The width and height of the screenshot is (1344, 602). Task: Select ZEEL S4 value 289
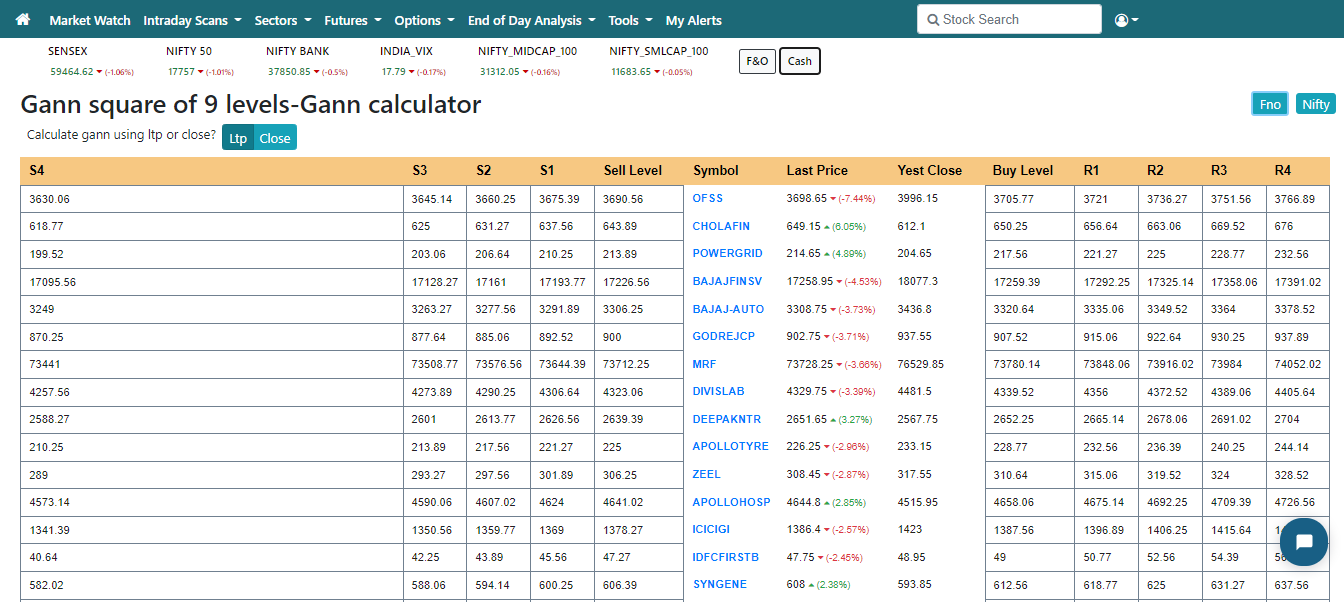(39, 475)
